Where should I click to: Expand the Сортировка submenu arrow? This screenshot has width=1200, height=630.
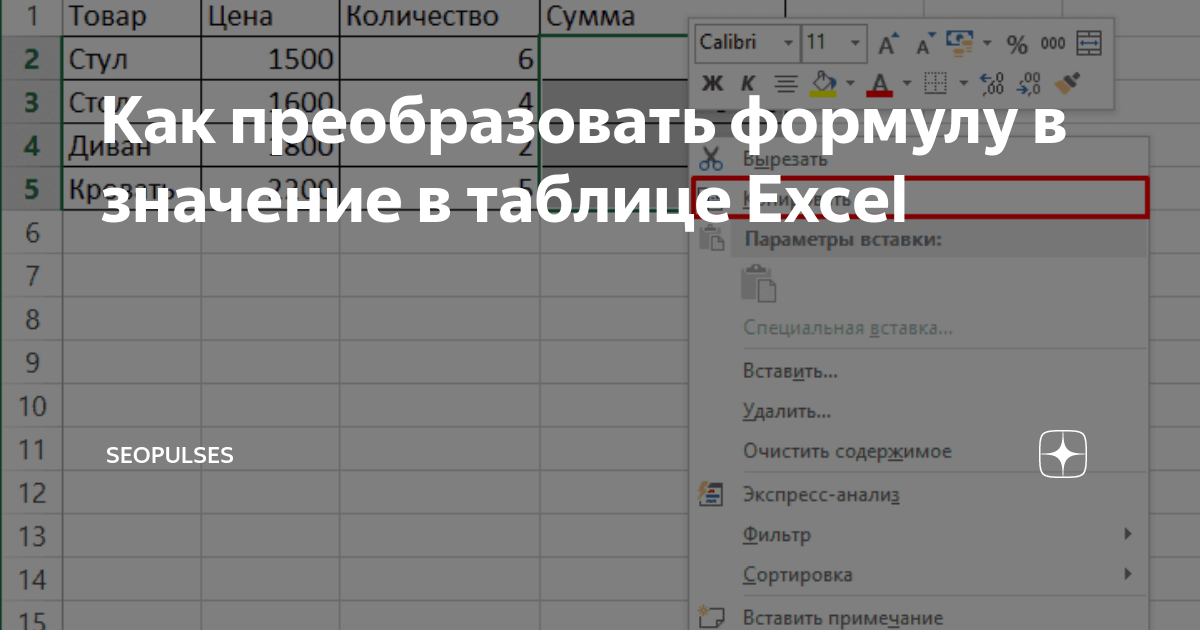pos(1128,574)
